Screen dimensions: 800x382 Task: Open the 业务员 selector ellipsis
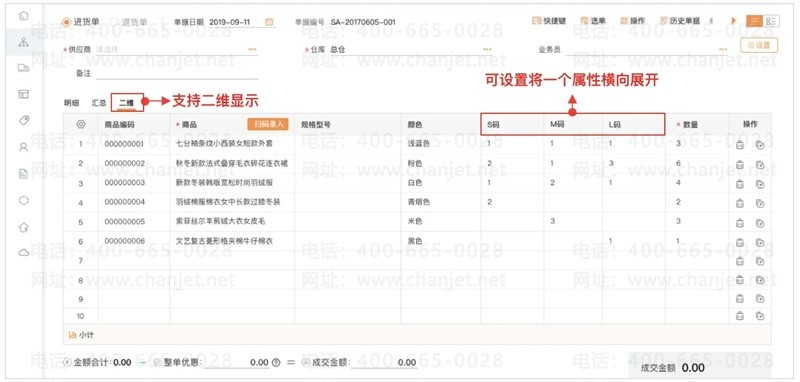pyautogui.click(x=722, y=49)
